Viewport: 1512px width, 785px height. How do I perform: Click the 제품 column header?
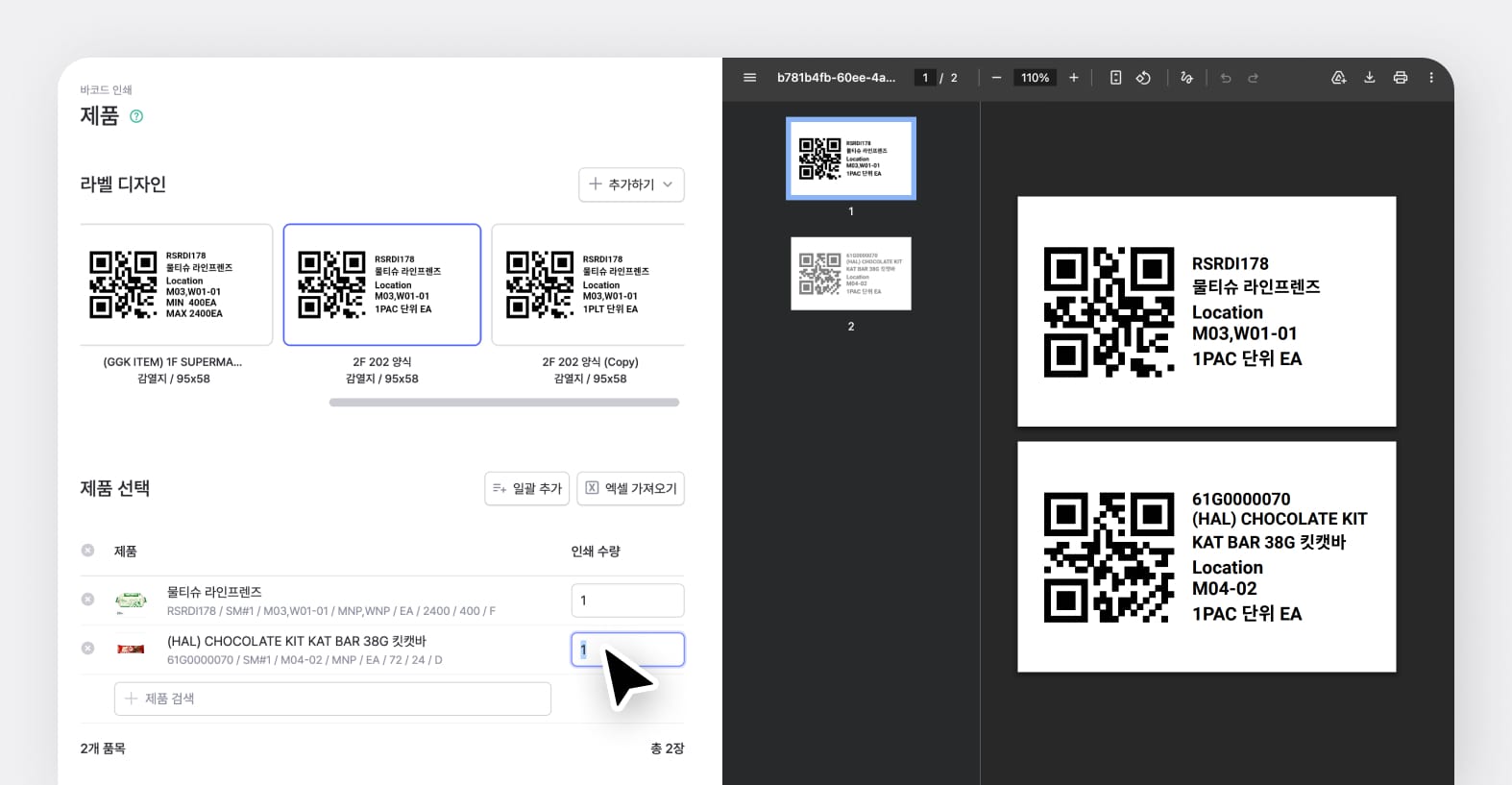[x=126, y=552]
